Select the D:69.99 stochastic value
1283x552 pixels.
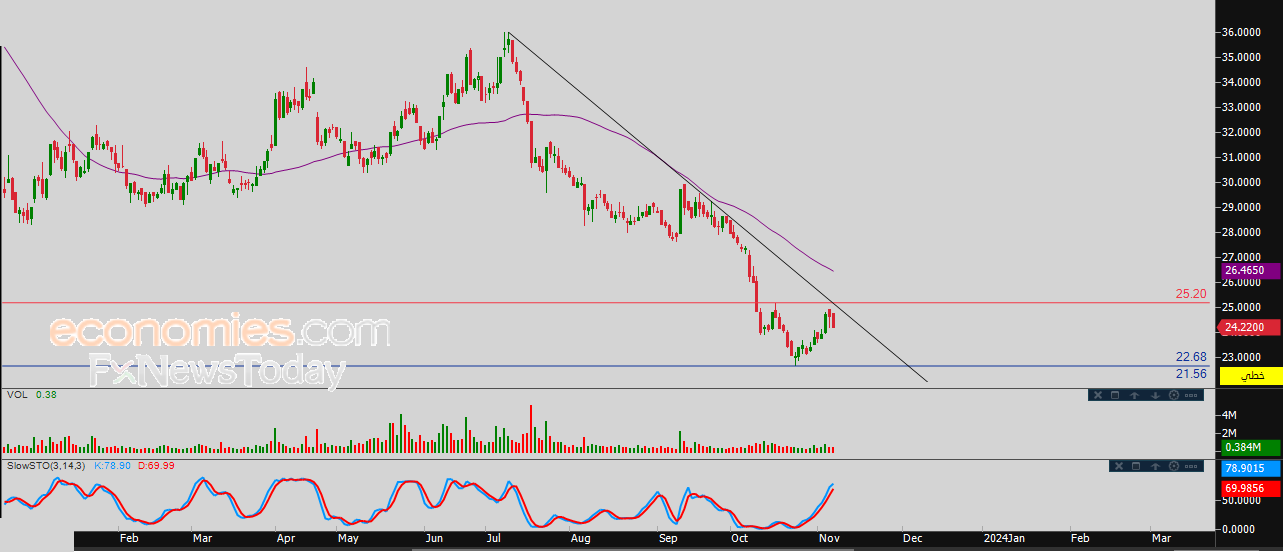pos(155,466)
